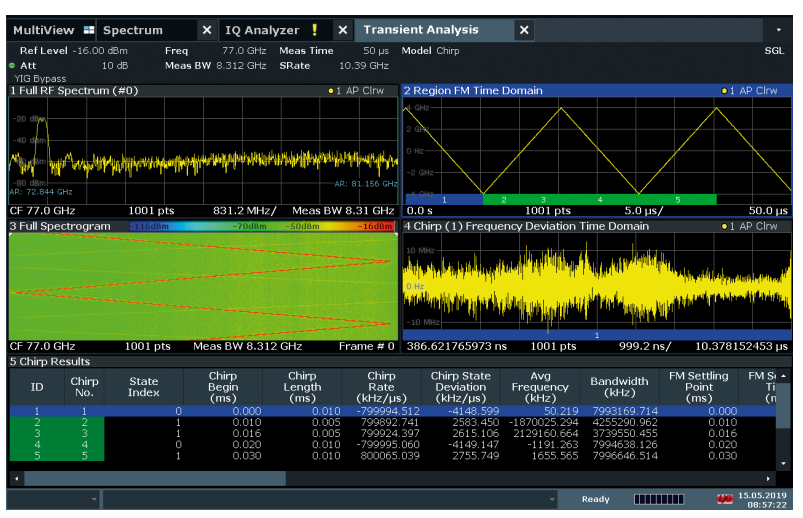The height and width of the screenshot is (518, 803).
Task: Select blue chirp region 1 in FM Time Domain bar
Action: point(444,200)
